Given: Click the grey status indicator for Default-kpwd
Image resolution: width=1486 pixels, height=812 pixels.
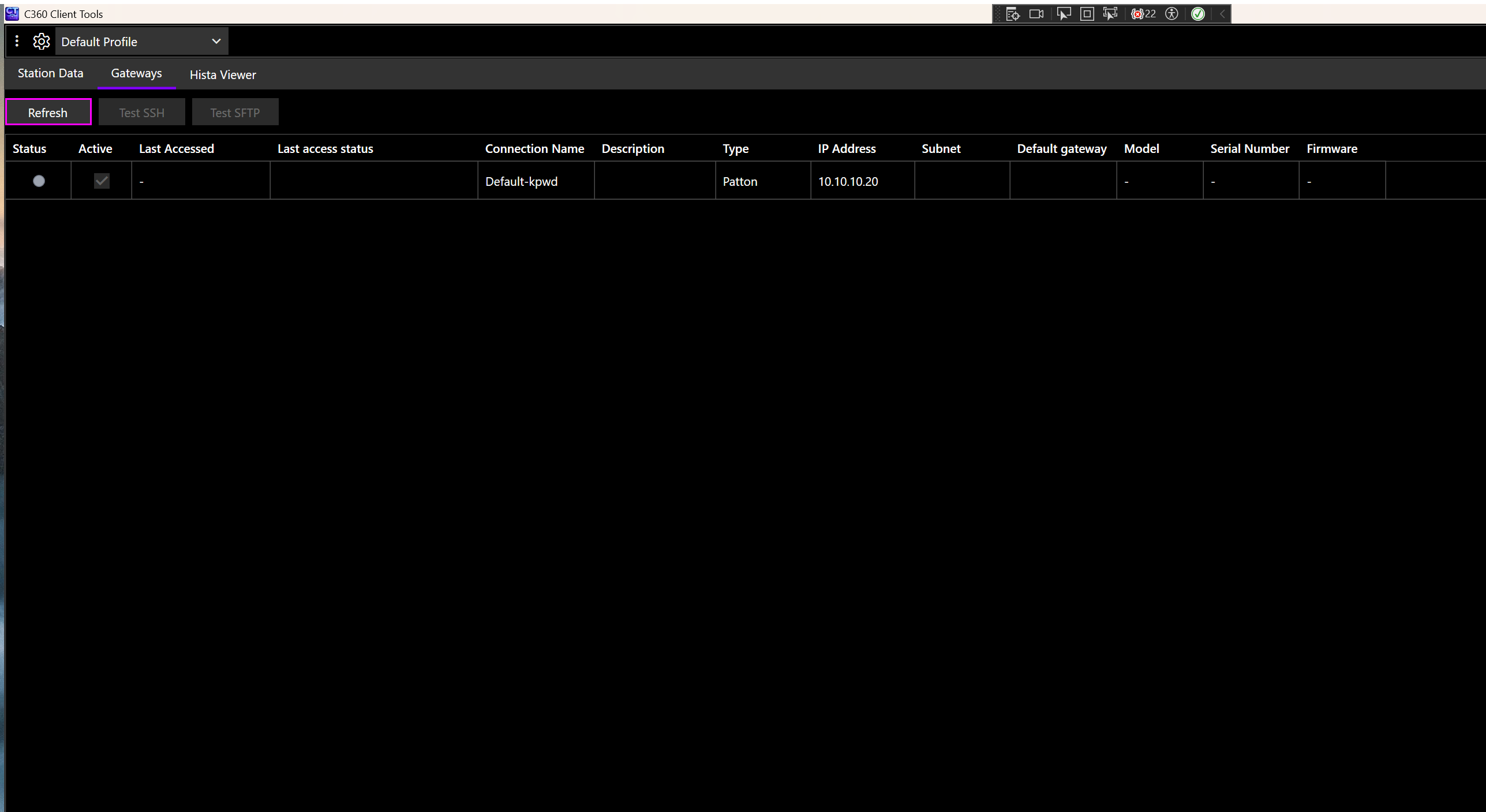Looking at the screenshot, I should [x=39, y=181].
